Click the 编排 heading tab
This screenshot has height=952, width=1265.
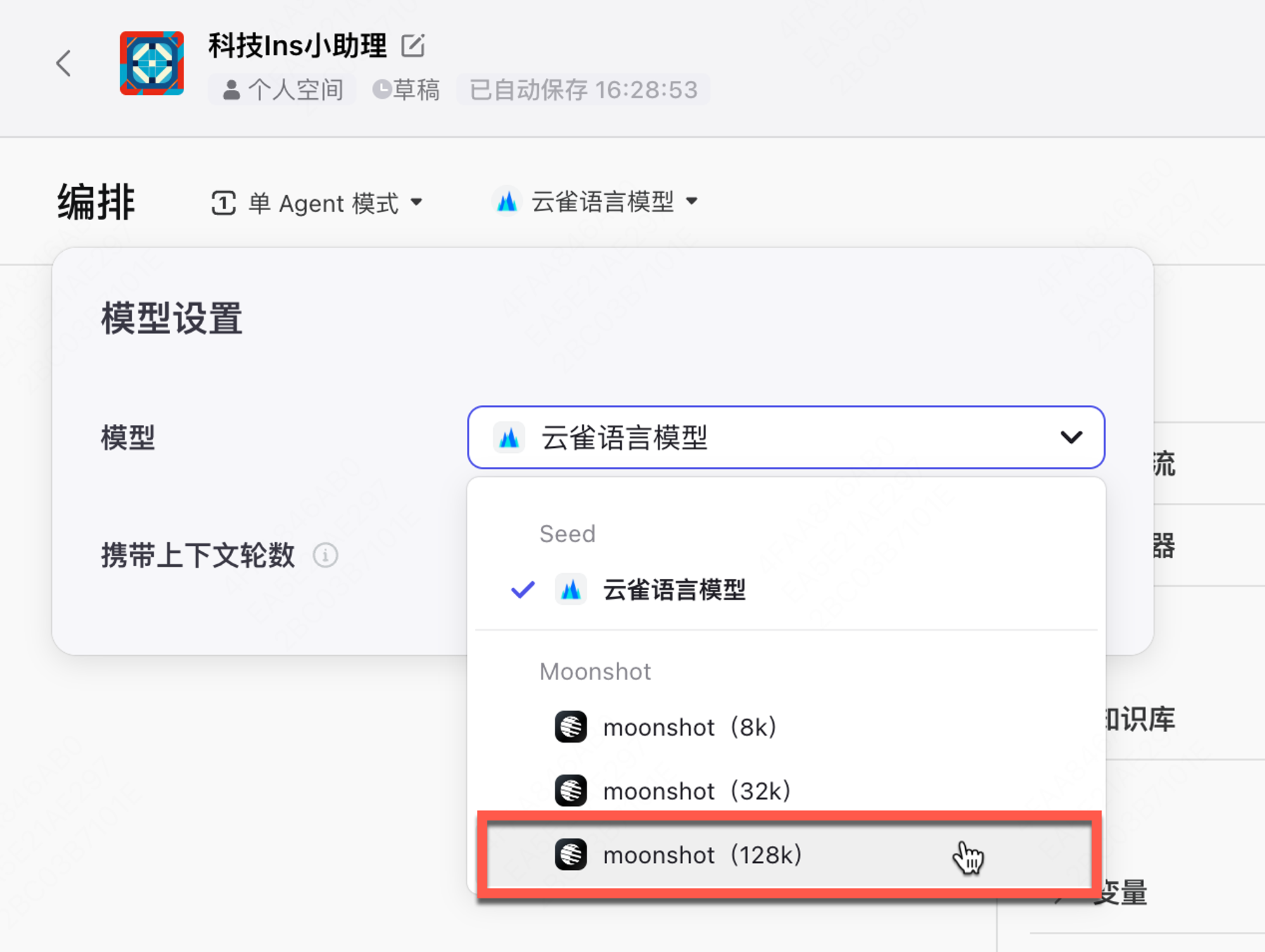(x=96, y=202)
